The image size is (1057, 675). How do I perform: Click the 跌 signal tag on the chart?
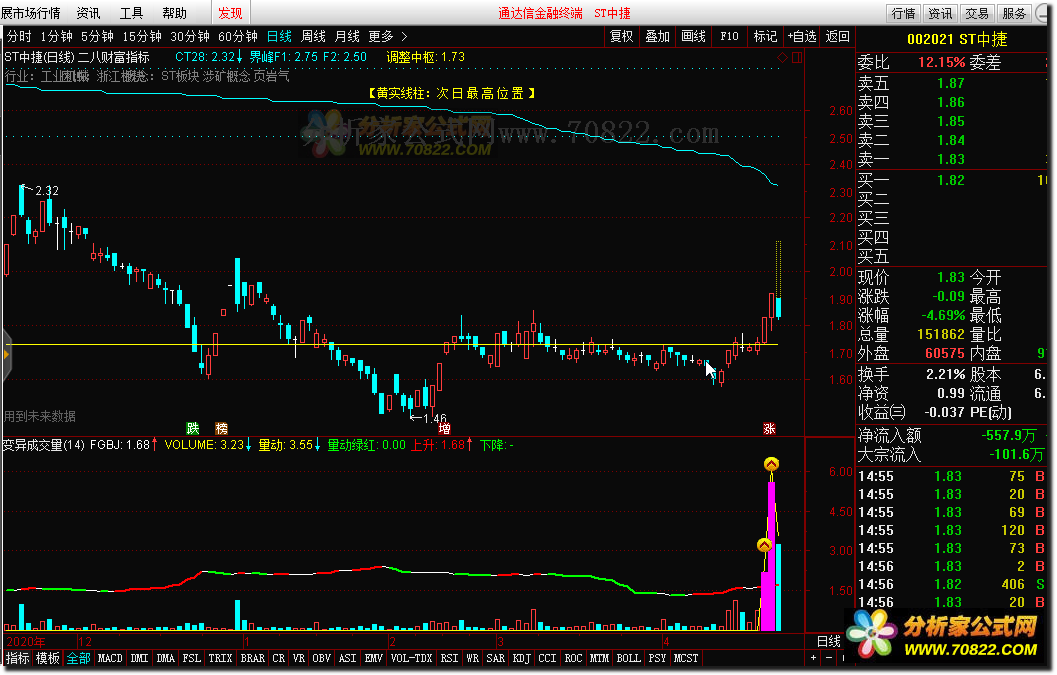click(193, 428)
